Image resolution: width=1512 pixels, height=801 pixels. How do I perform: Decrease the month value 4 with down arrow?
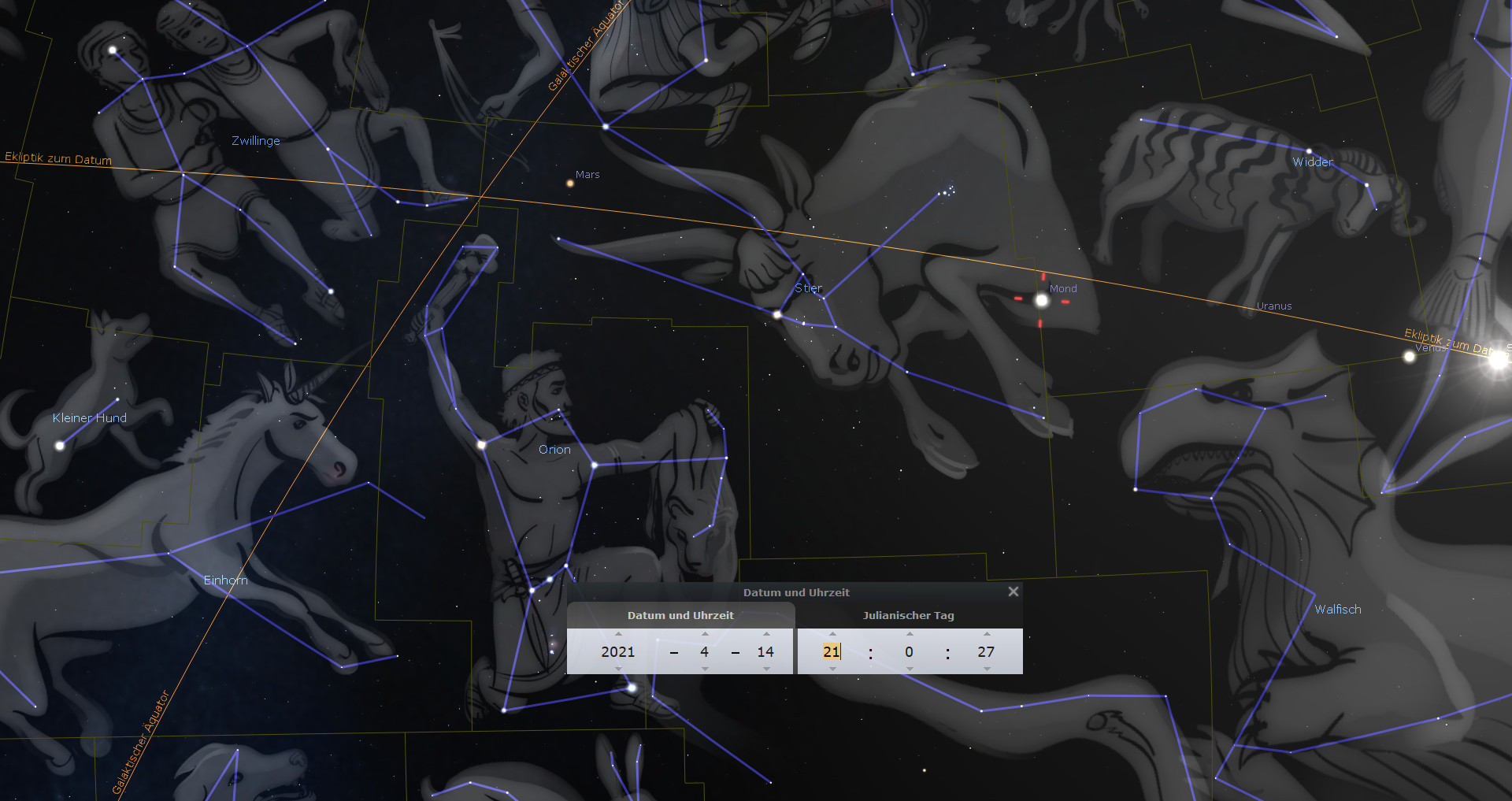coord(705,669)
